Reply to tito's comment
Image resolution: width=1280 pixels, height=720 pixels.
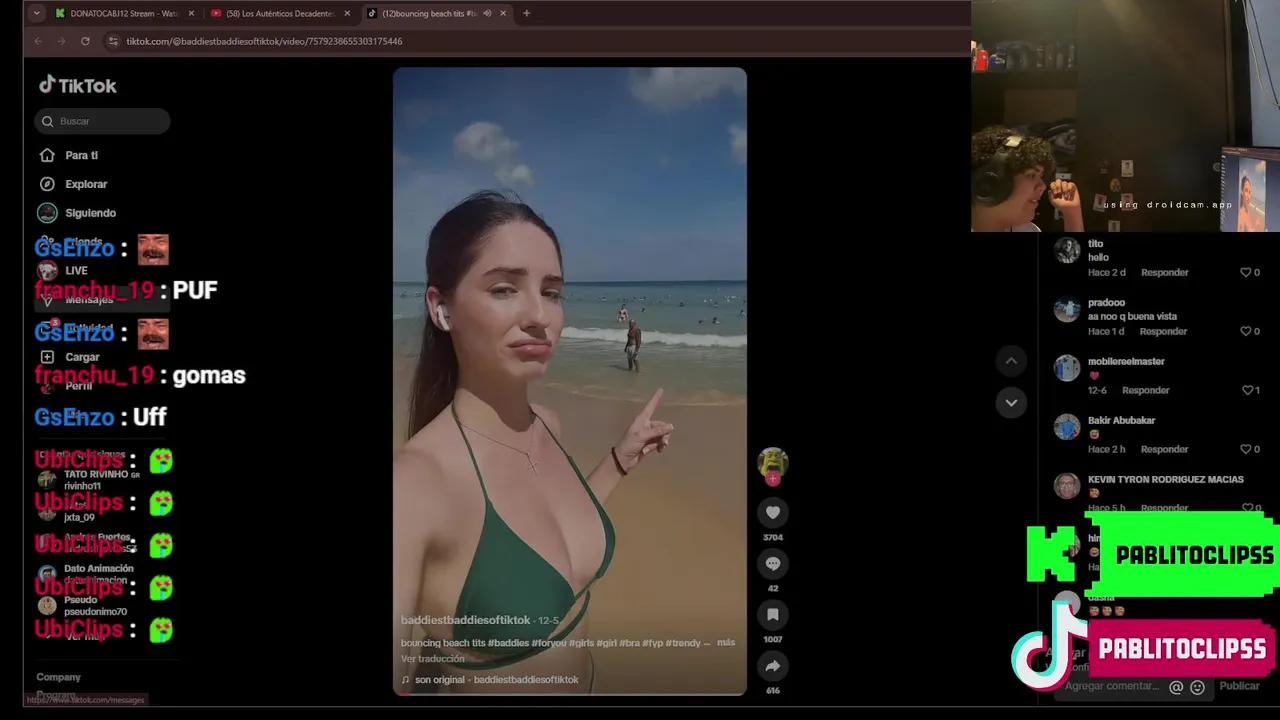coord(1164,272)
